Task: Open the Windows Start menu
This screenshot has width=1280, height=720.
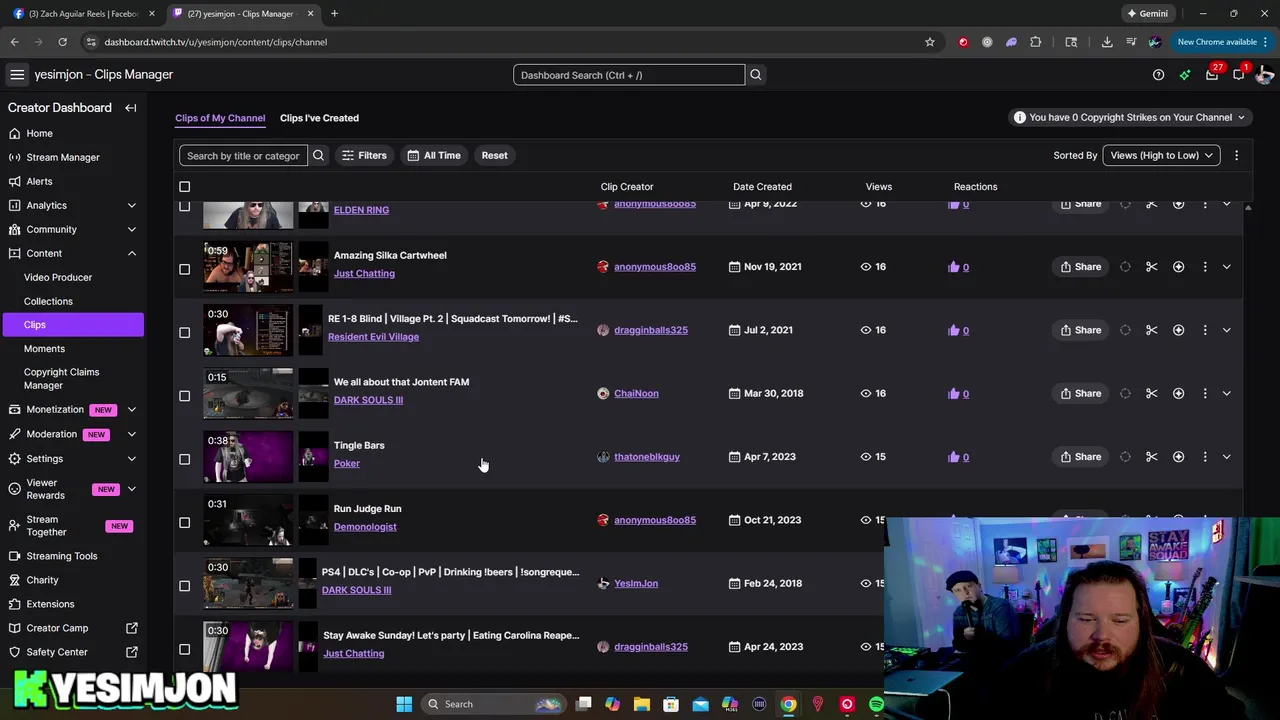Action: click(x=404, y=704)
